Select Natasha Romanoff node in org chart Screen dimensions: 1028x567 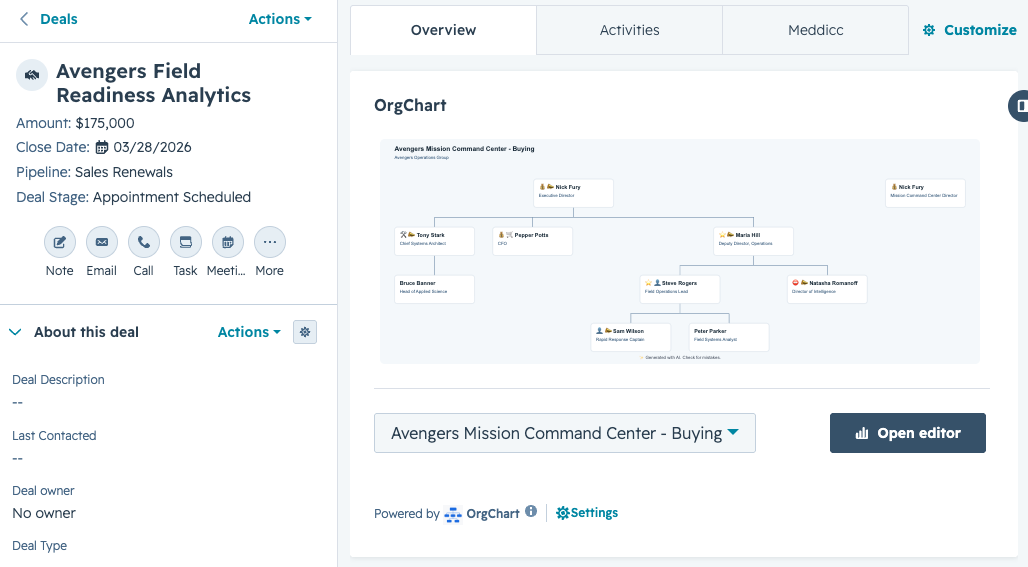(x=827, y=289)
